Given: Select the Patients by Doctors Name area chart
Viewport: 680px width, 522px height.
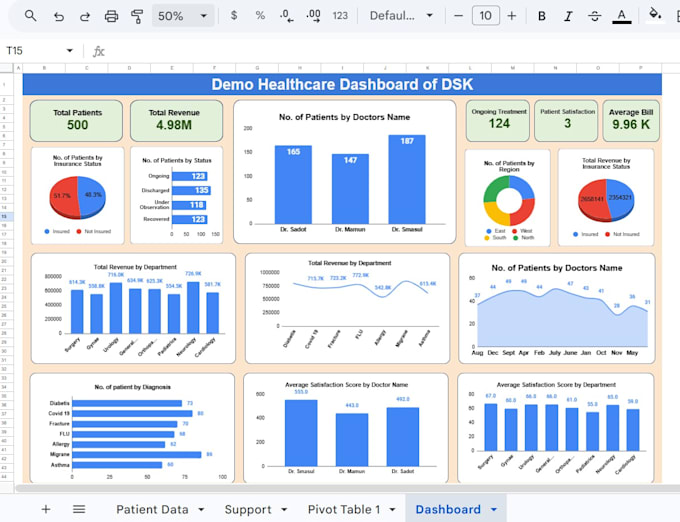Looking at the screenshot, I should tap(556, 308).
